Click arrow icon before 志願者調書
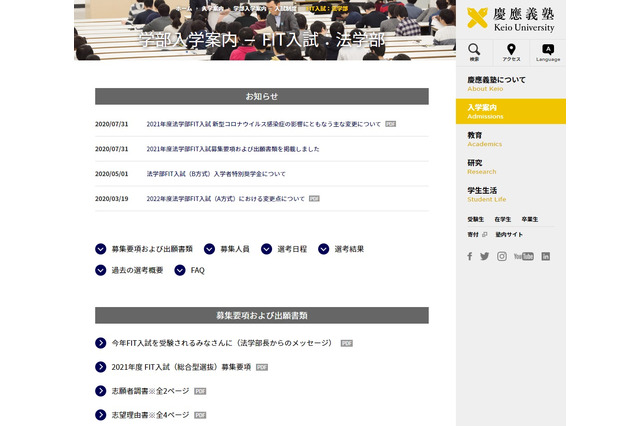 click(x=100, y=391)
